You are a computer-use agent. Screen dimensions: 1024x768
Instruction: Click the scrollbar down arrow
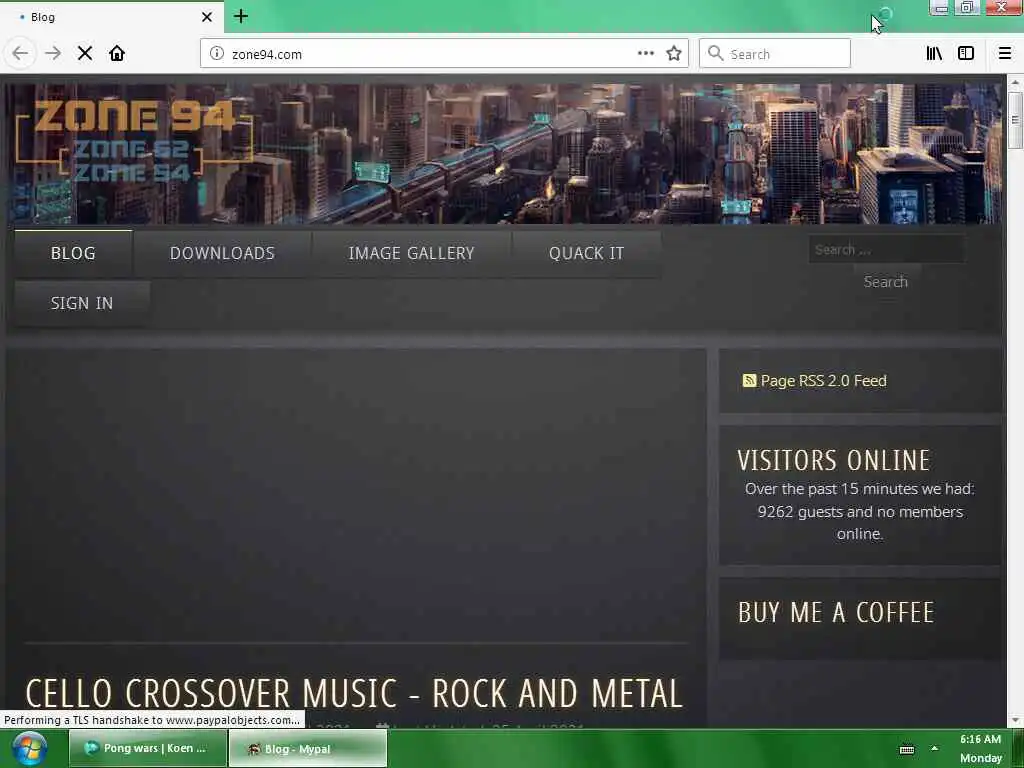tap(1014, 720)
